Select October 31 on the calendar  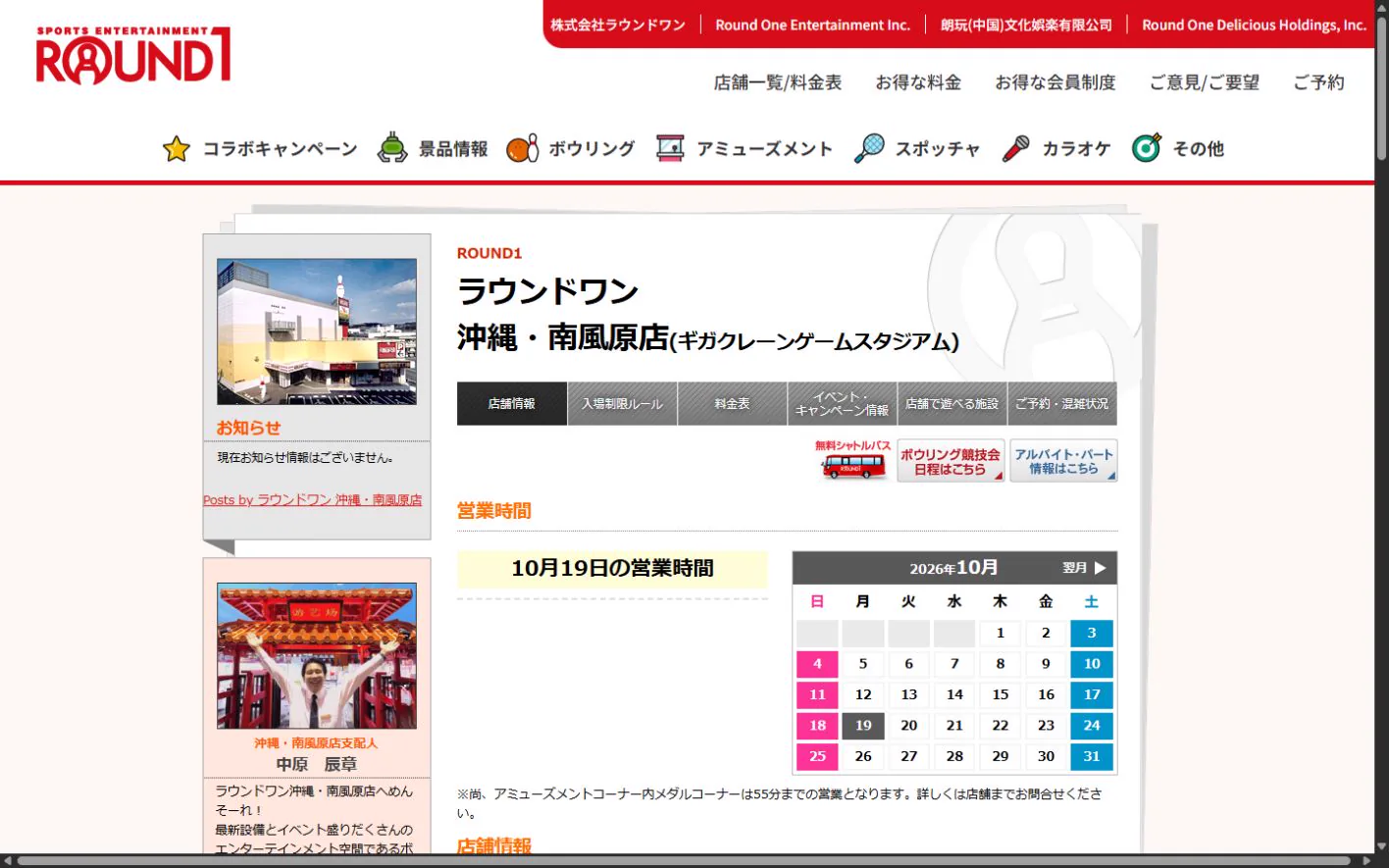click(1092, 756)
